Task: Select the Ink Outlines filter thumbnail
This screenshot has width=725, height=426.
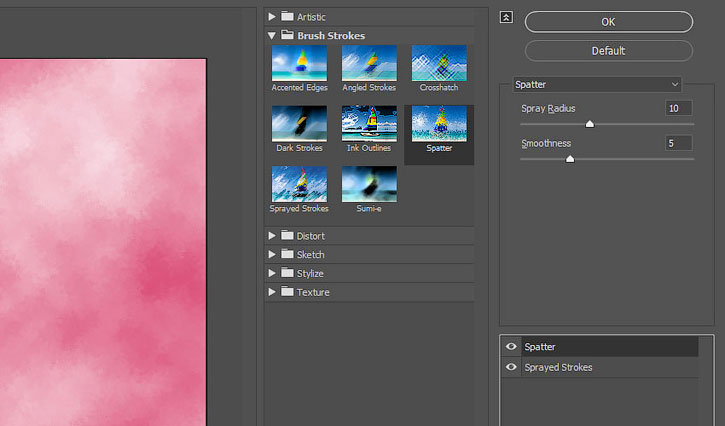Action: point(369,123)
